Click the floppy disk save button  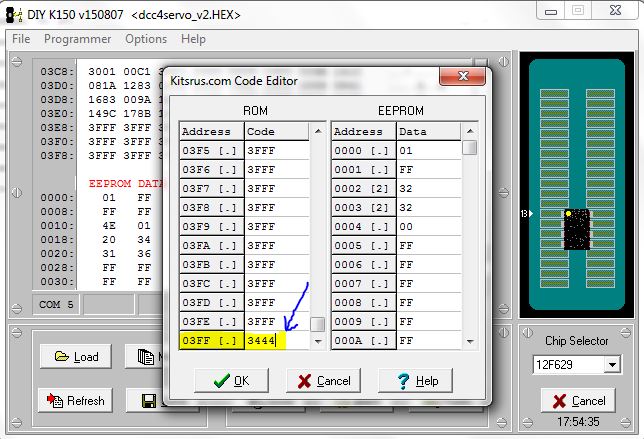tap(148, 401)
